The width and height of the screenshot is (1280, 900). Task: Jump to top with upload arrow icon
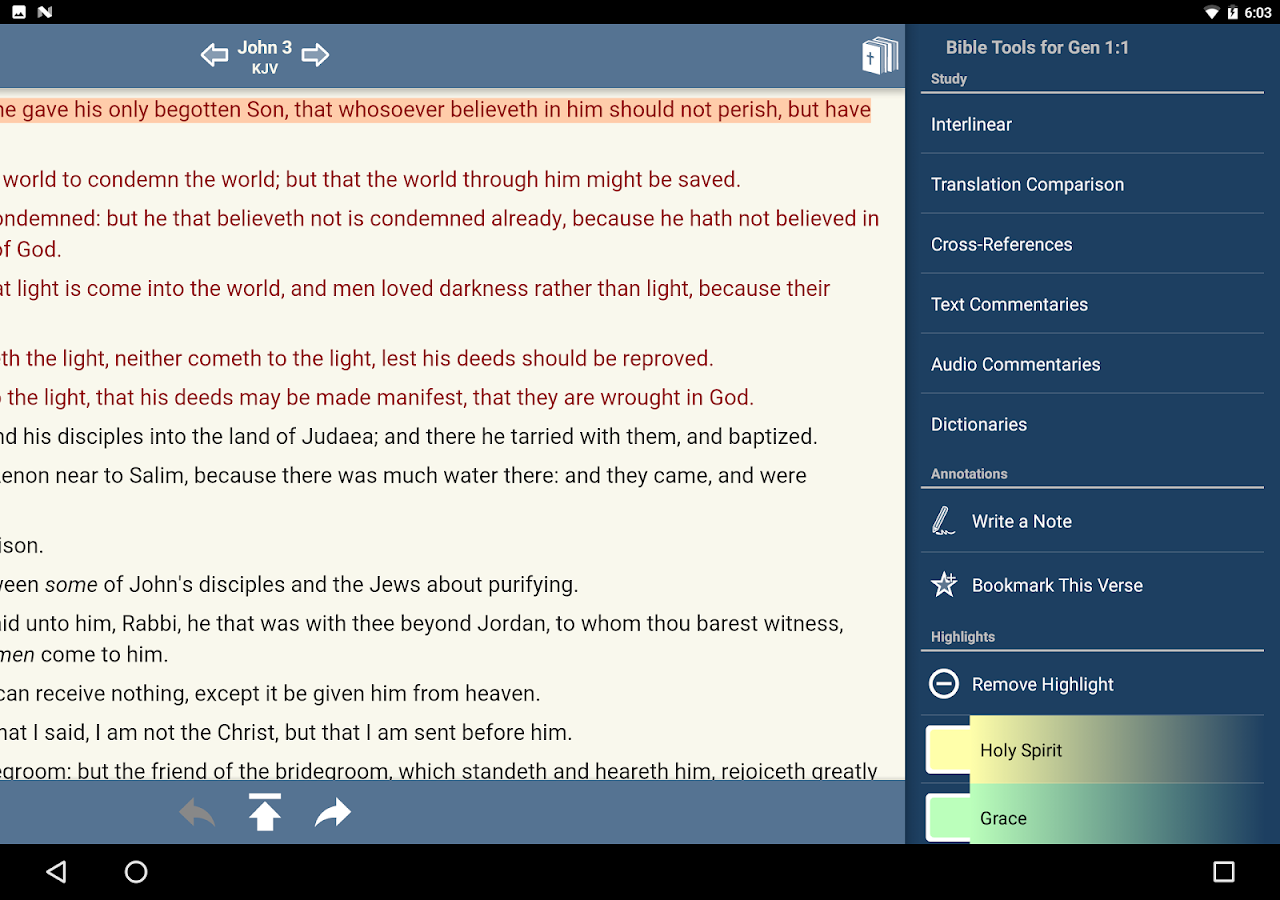pyautogui.click(x=265, y=812)
